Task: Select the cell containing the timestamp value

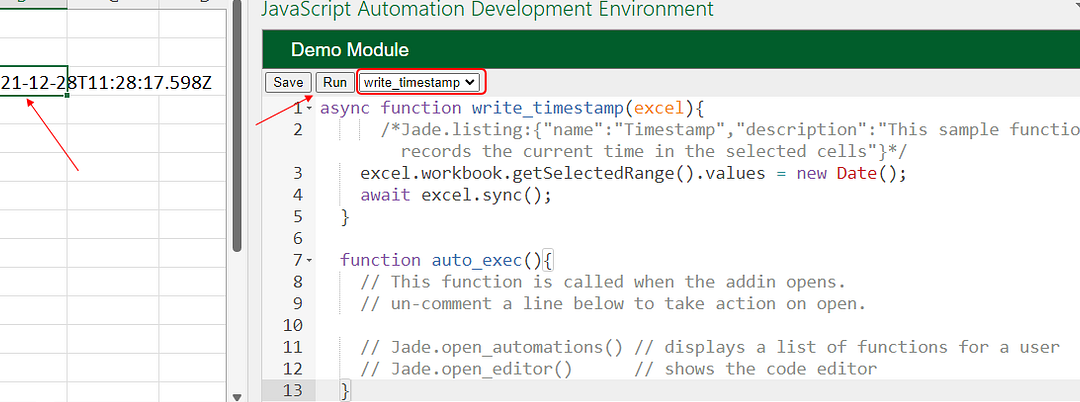Action: click(33, 81)
